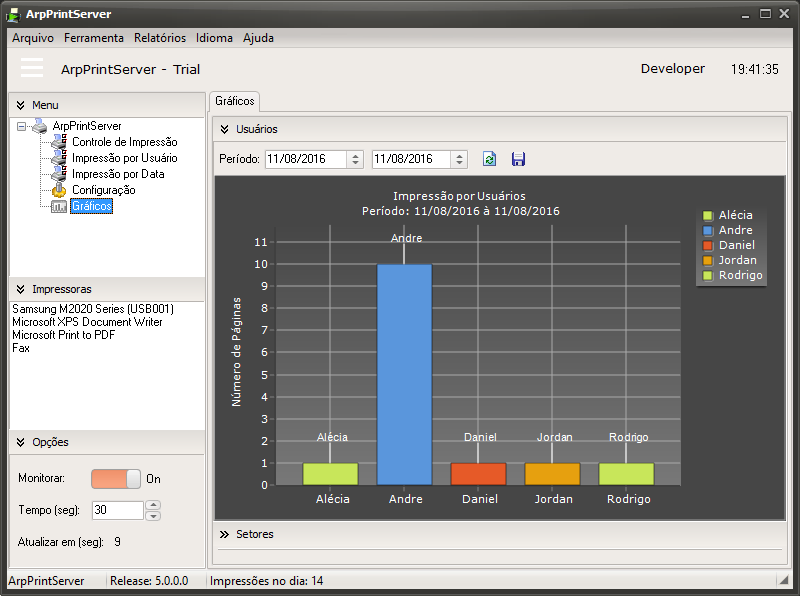Collapse the ArpPrintServer tree node
Viewport: 800px width, 596px height.
[x=22, y=127]
